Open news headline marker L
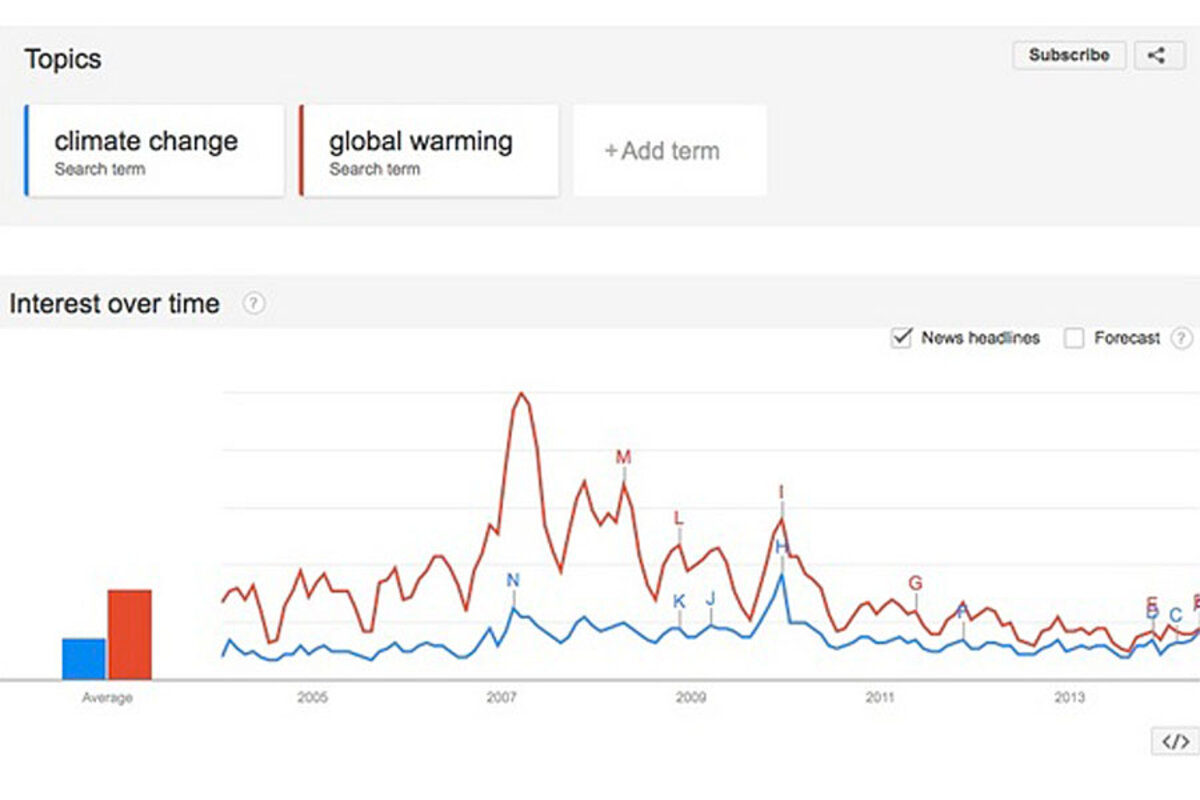 point(679,518)
